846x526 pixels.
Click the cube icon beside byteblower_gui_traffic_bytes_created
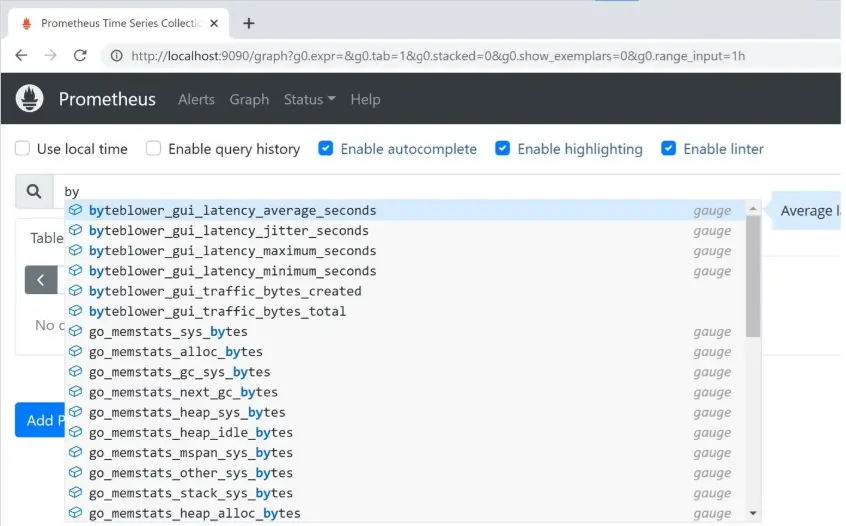pos(76,291)
